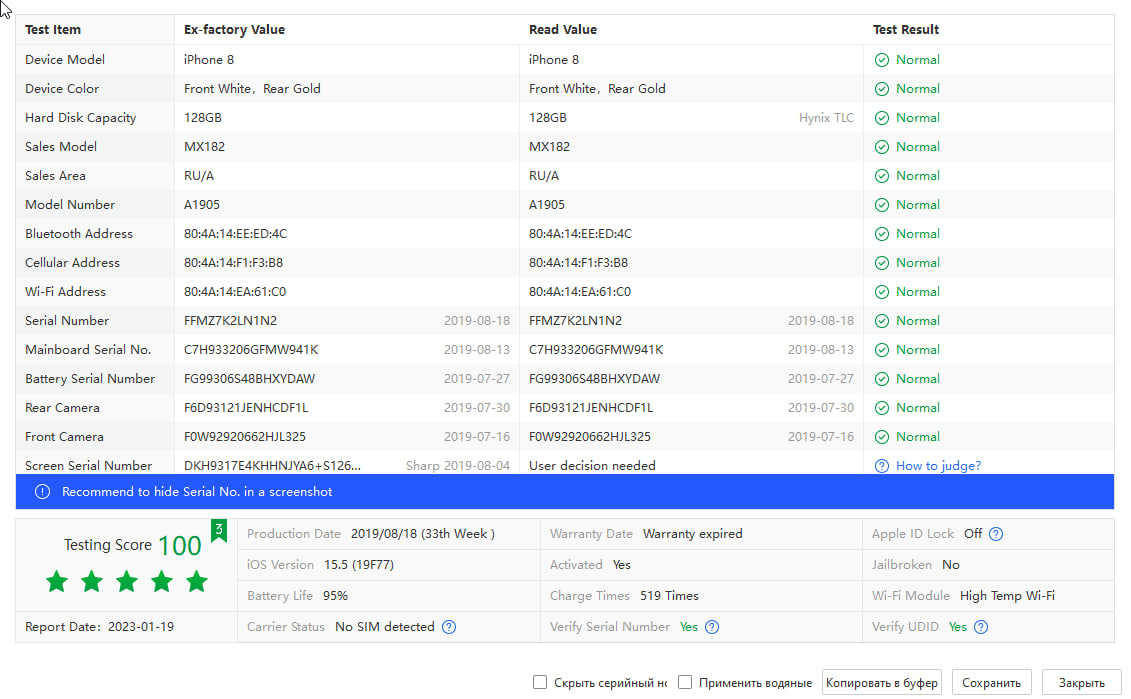Screen dimensions: 1131x699
Task: Click the Testing Score value 100
Action: point(180,545)
